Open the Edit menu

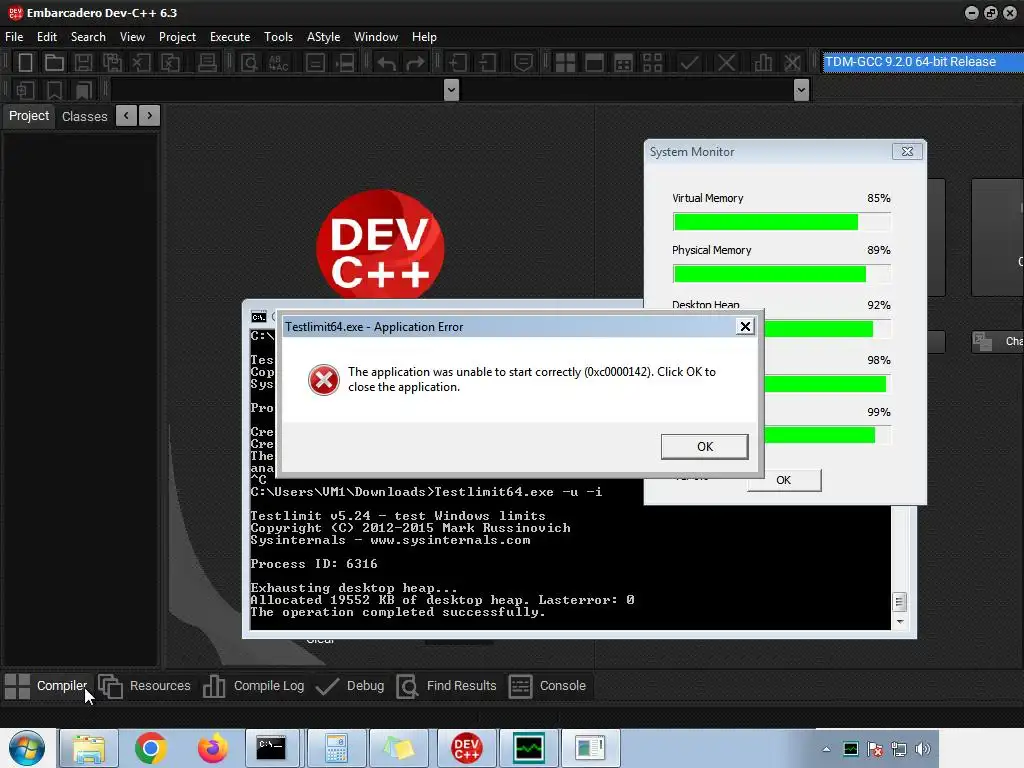(47, 37)
